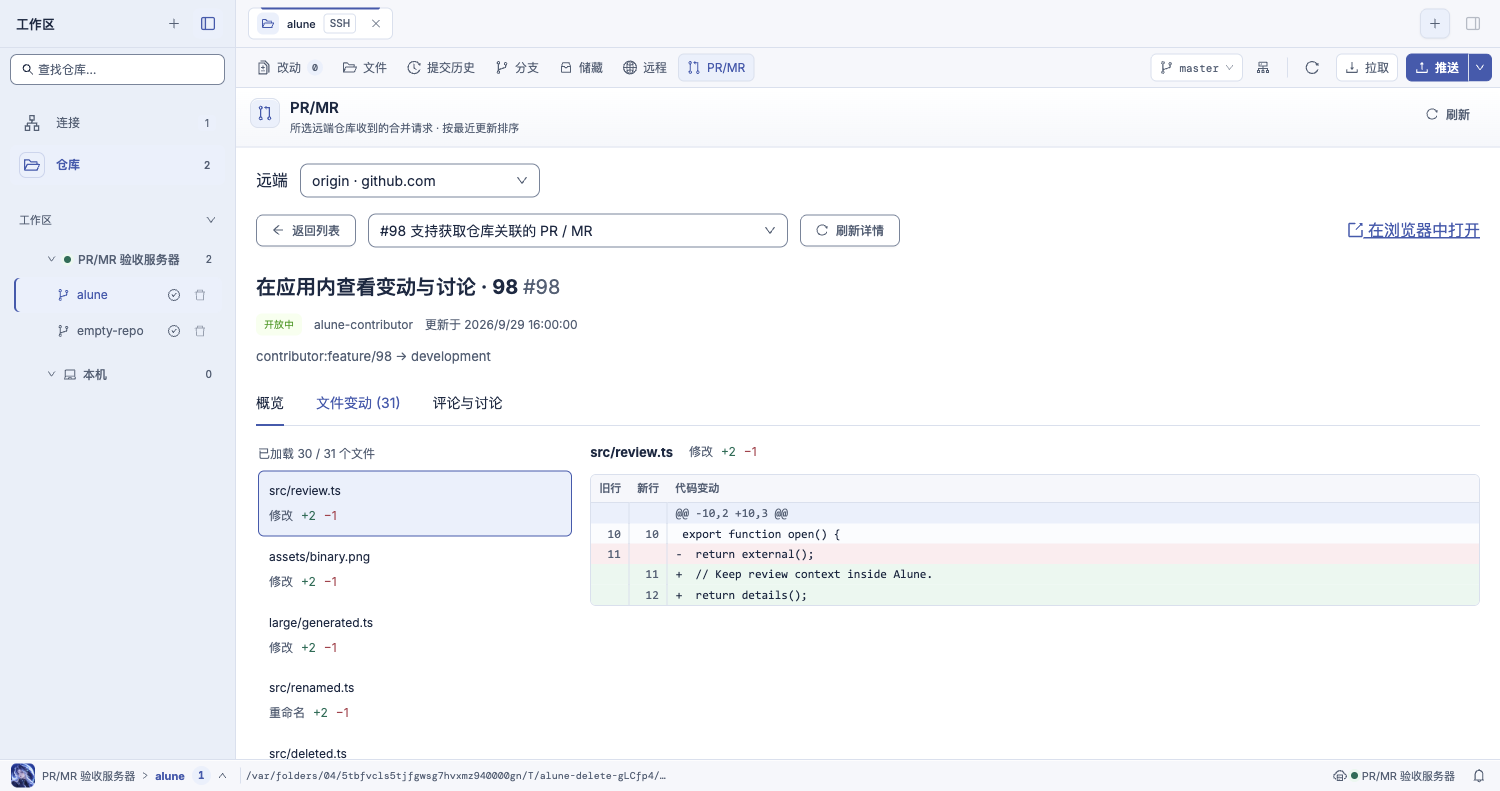
Task: Focus the 查找仓库 search field
Action: pos(118,69)
